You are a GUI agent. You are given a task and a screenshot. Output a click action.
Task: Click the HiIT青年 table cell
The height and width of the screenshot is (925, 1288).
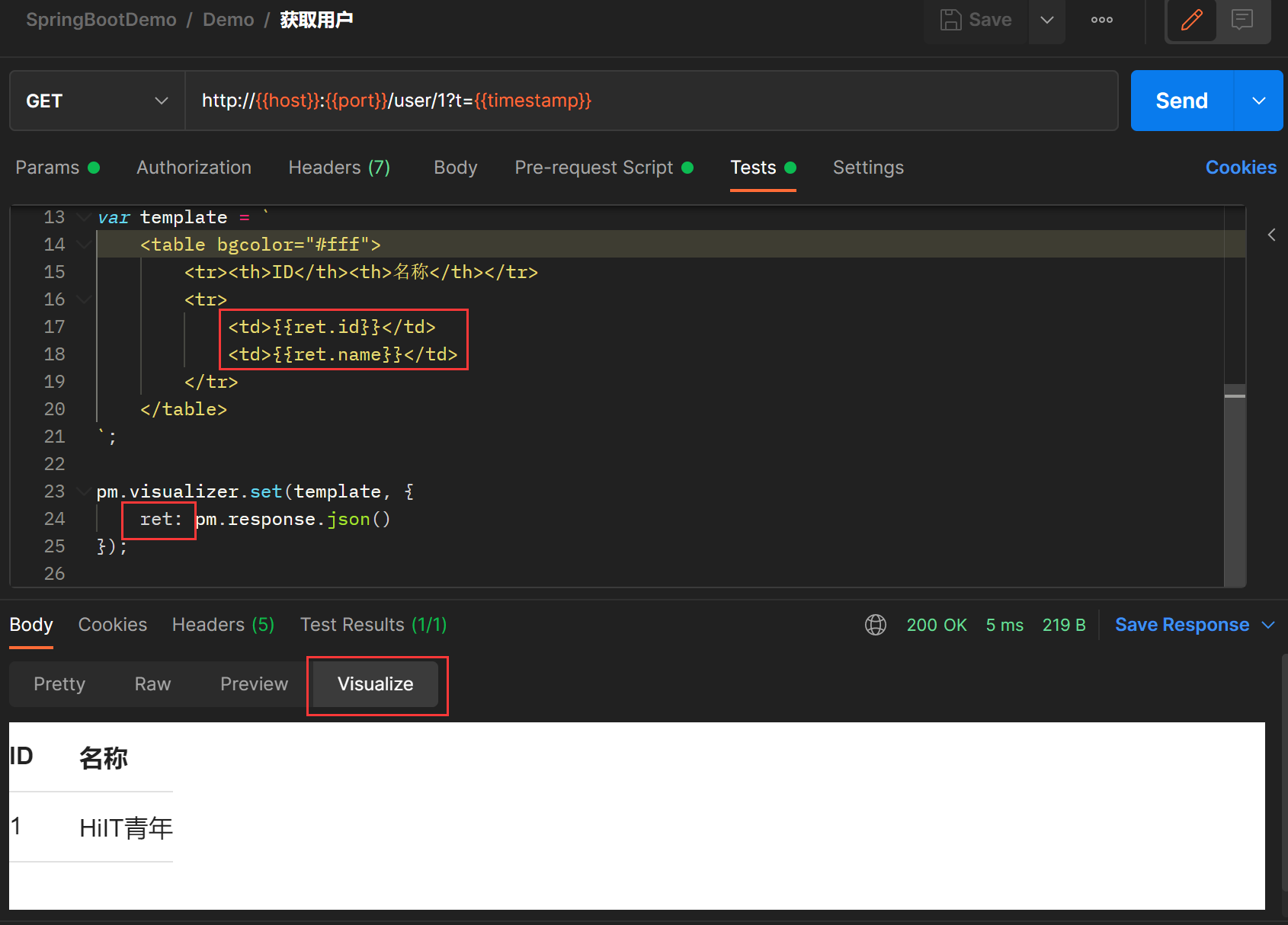click(x=127, y=828)
